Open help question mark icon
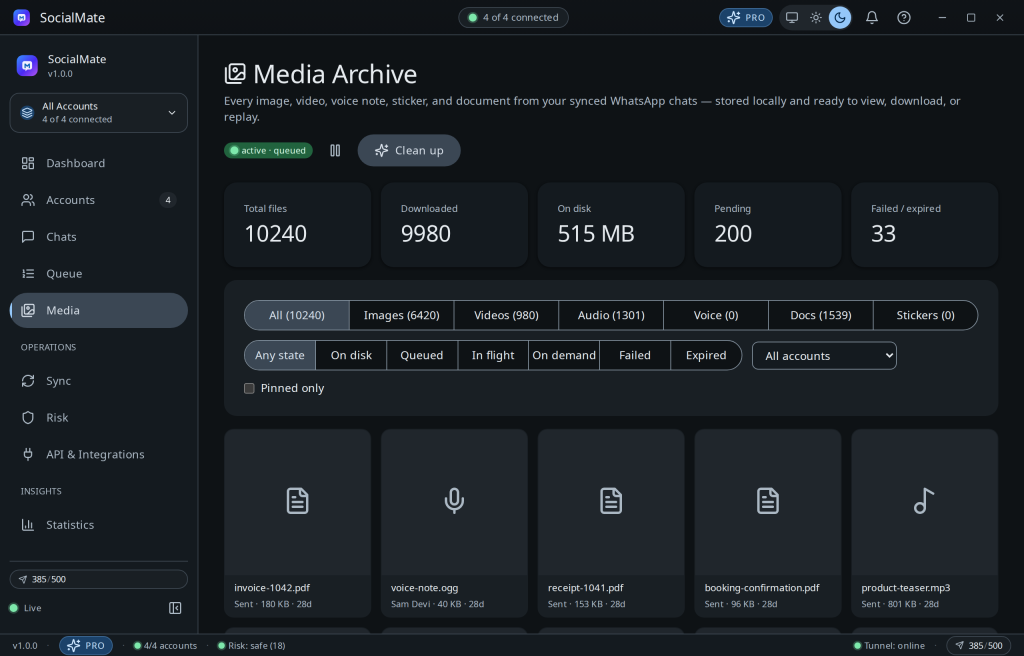The width and height of the screenshot is (1024, 656). click(x=904, y=18)
